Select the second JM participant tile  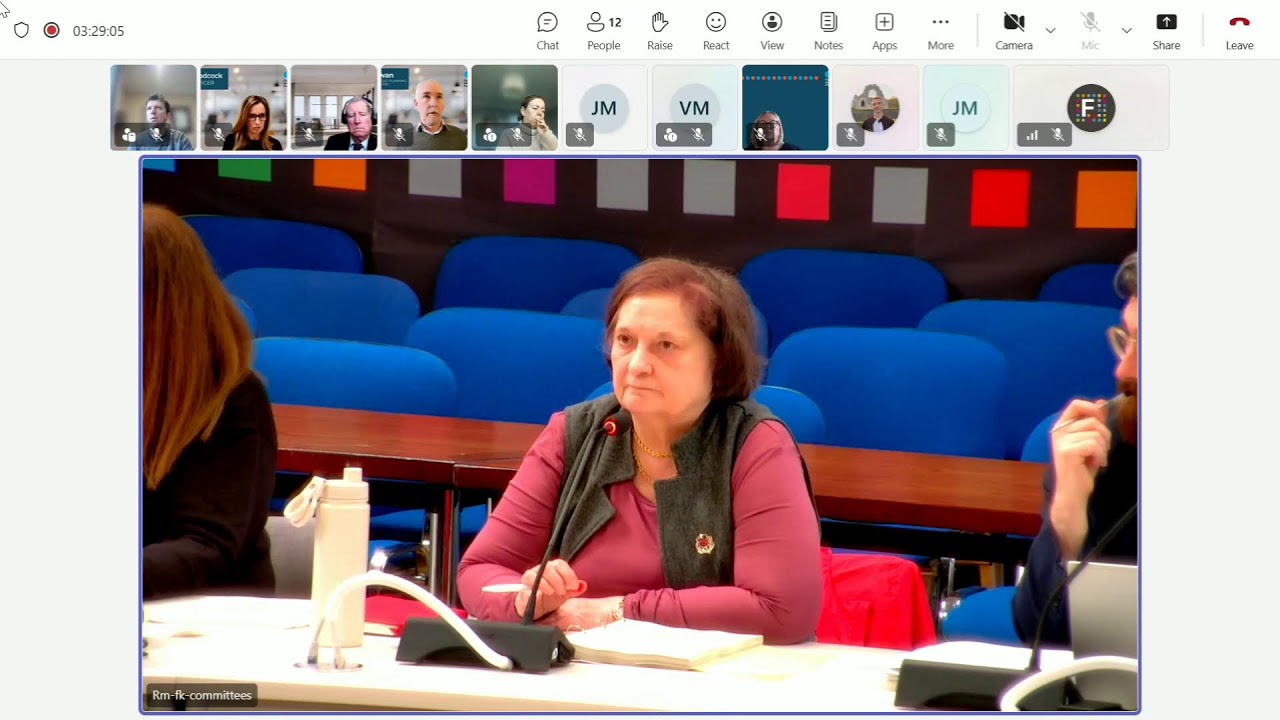coord(965,108)
